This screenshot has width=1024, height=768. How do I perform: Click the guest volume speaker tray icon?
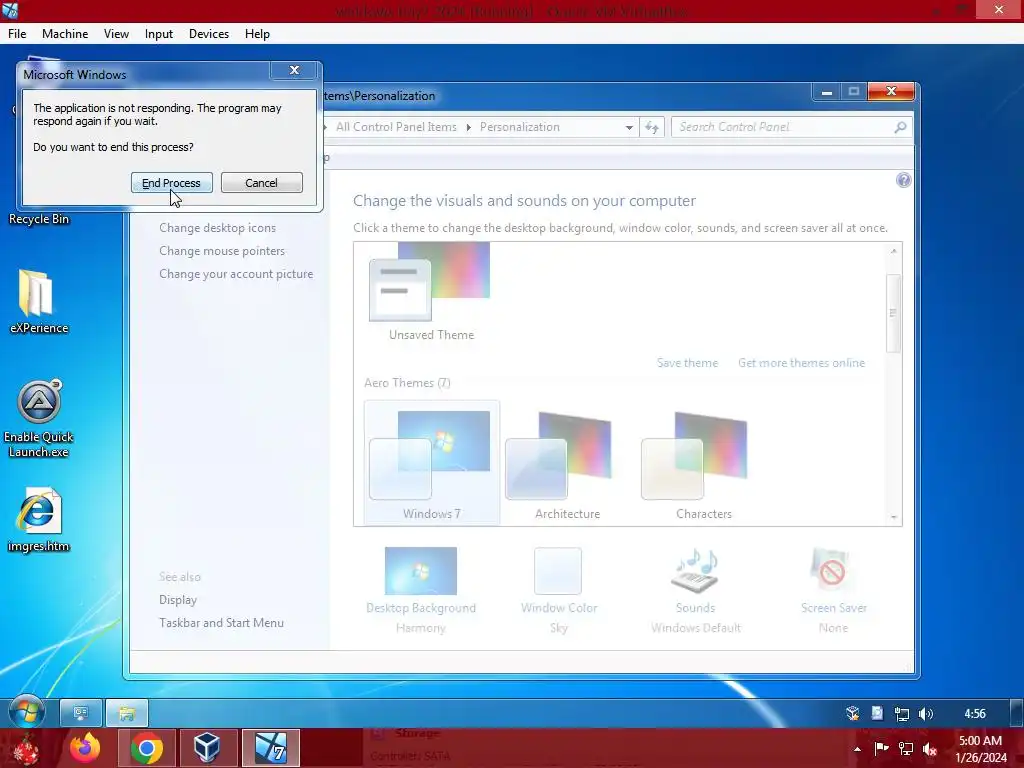[x=925, y=714]
